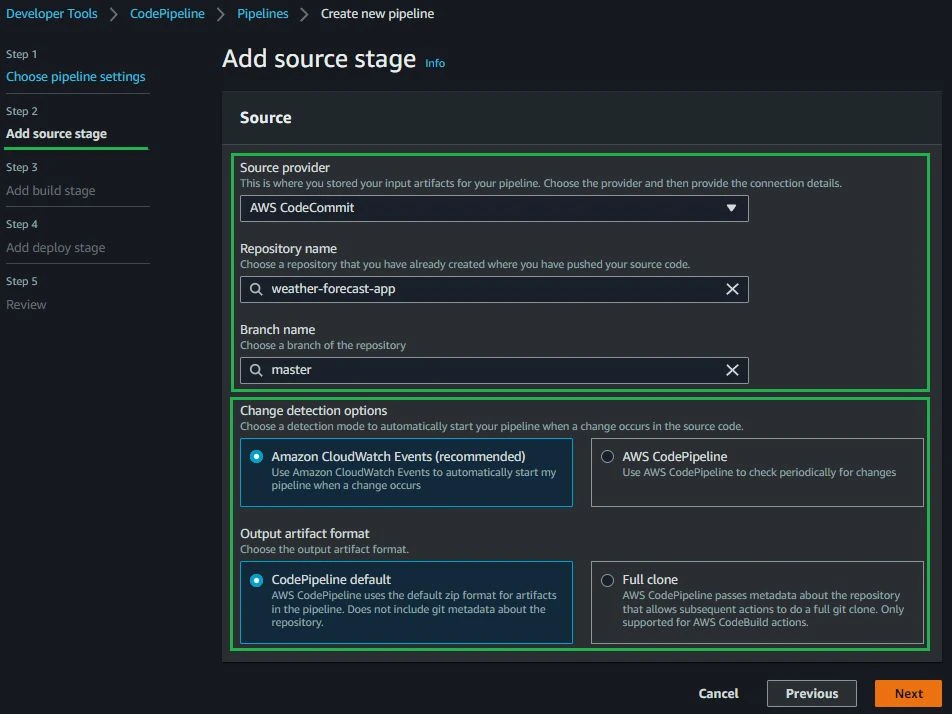
Task: Open CodePipeline breadcrumb link
Action: point(167,13)
